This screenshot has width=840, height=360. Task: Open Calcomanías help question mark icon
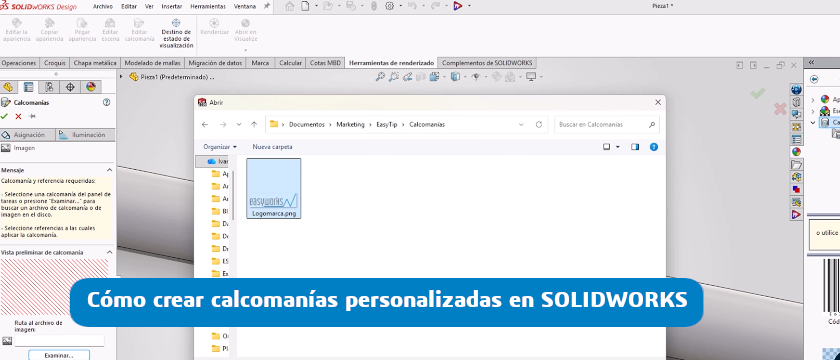pyautogui.click(x=106, y=102)
